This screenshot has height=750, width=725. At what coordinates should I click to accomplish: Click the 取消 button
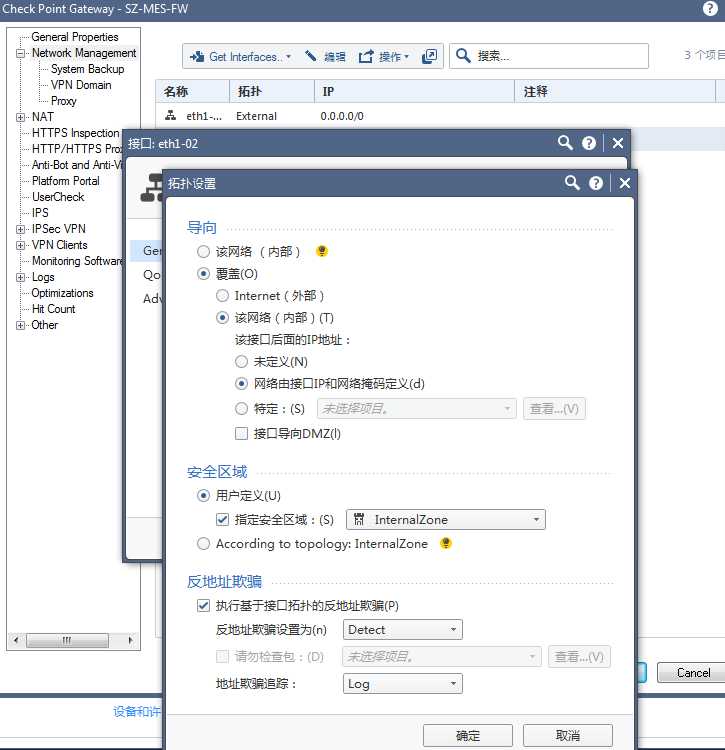567,735
